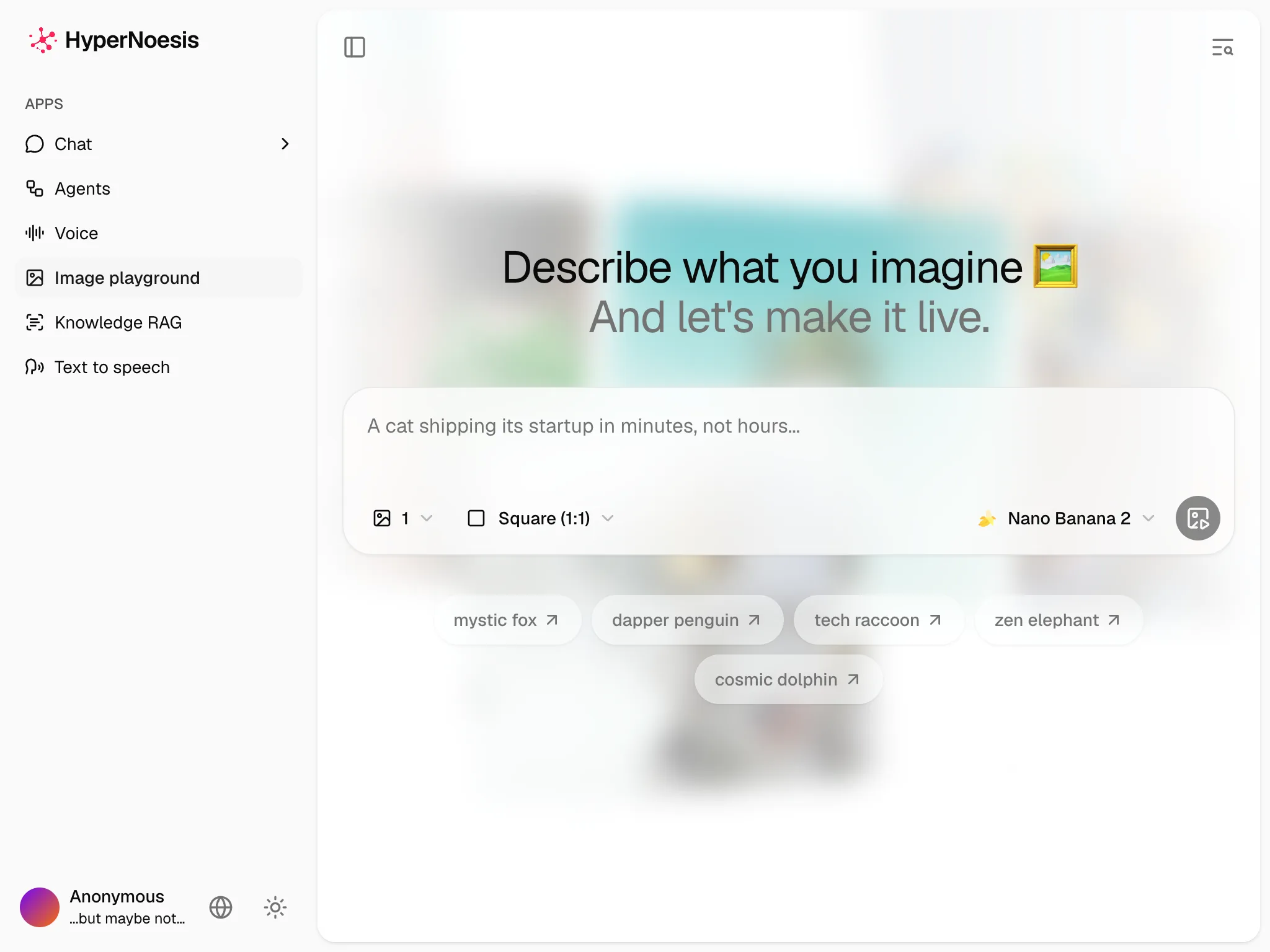Choose the mystic fox suggestion
This screenshot has height=952, width=1270.
click(x=507, y=620)
